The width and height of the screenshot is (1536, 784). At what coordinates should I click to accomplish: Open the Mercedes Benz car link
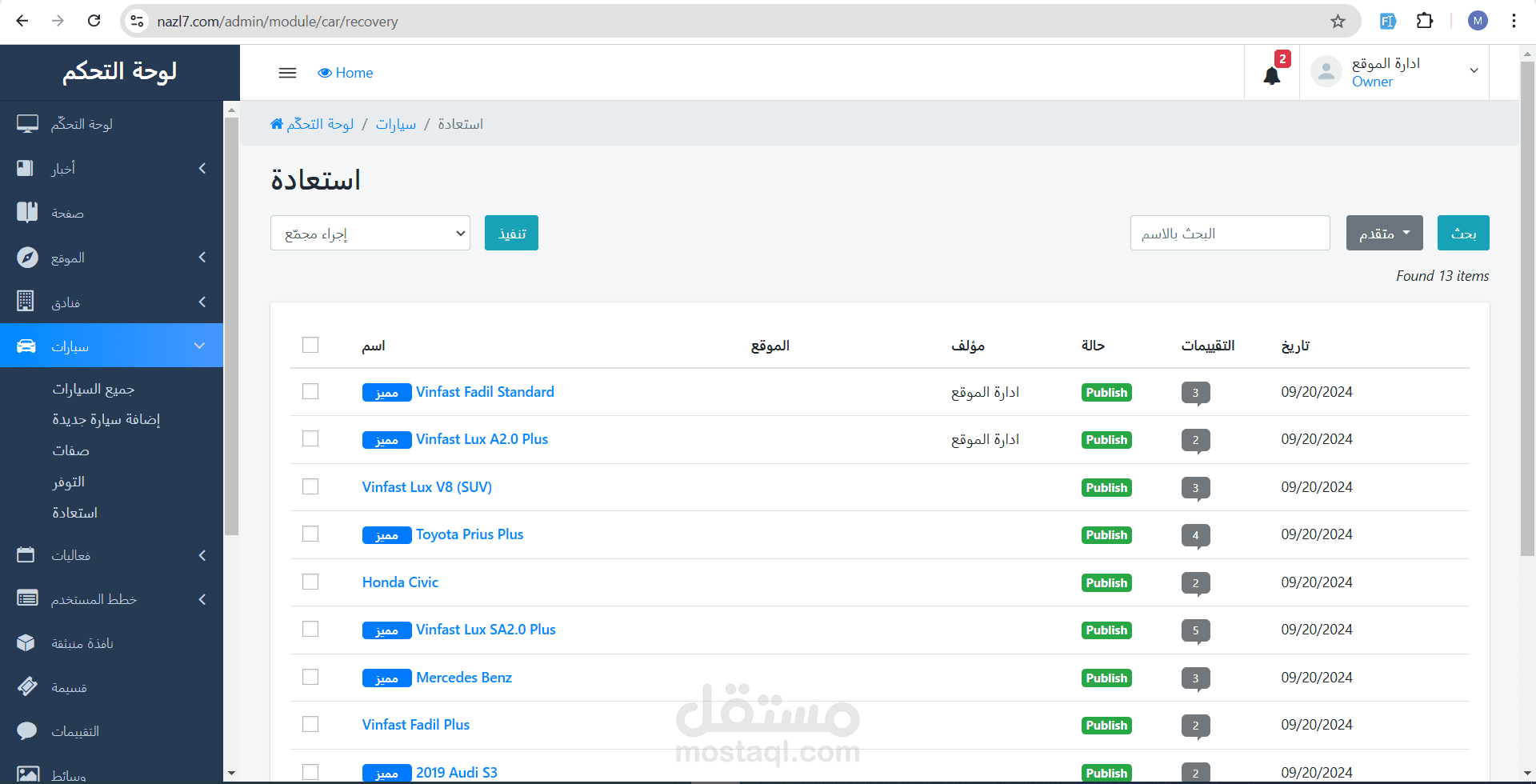click(x=464, y=678)
